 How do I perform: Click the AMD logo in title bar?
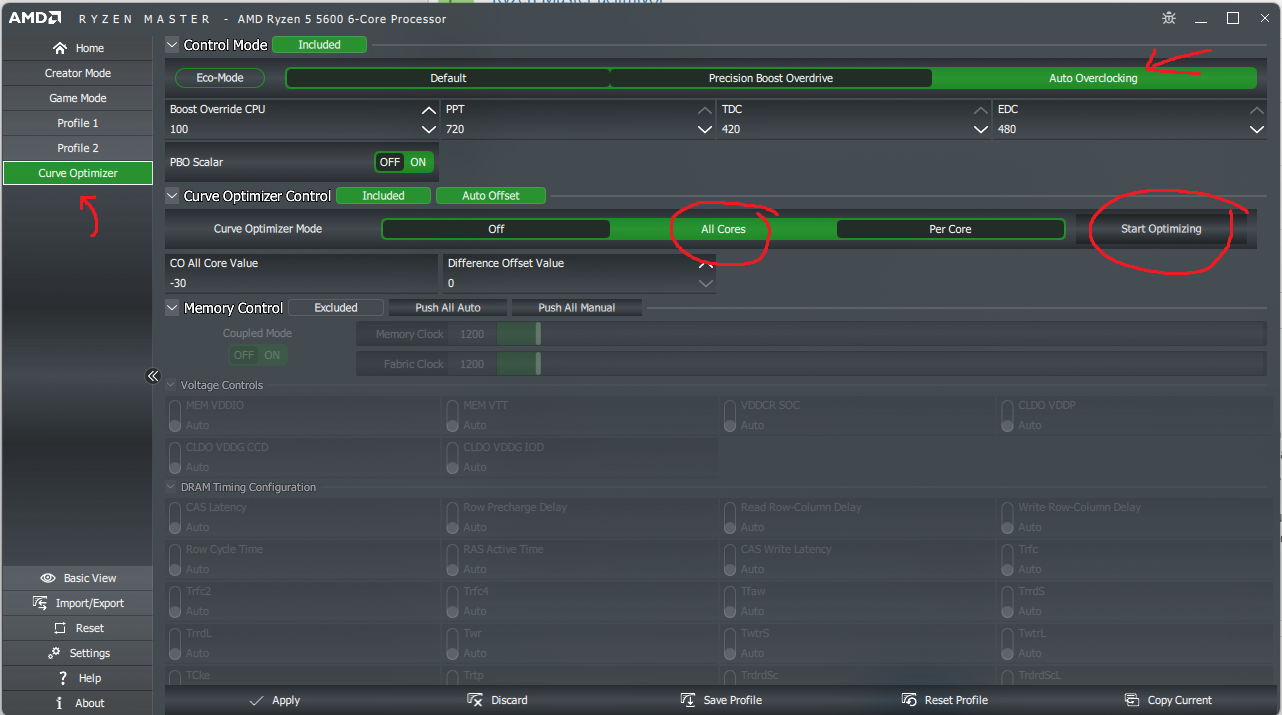coord(36,18)
